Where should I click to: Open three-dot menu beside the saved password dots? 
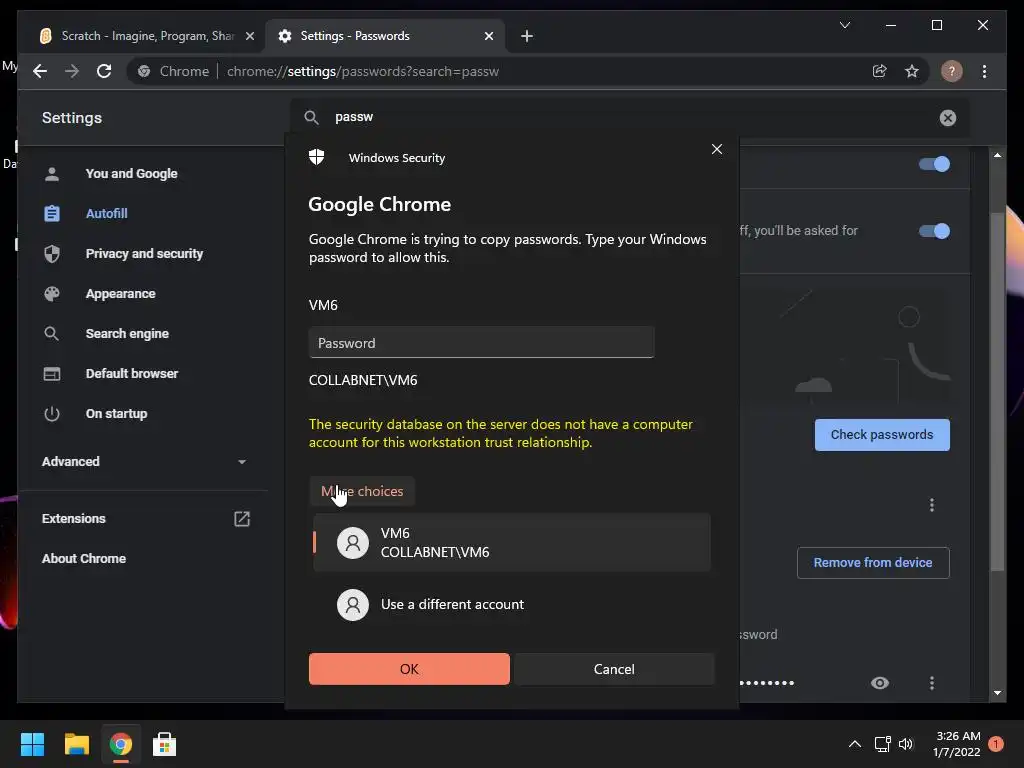pyautogui.click(x=931, y=683)
